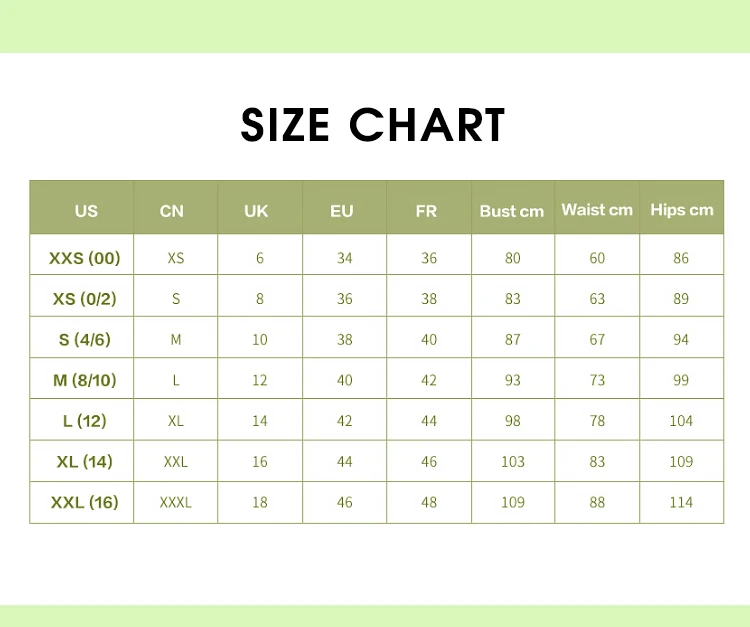
Task: Select the FR column header
Action: click(x=427, y=211)
